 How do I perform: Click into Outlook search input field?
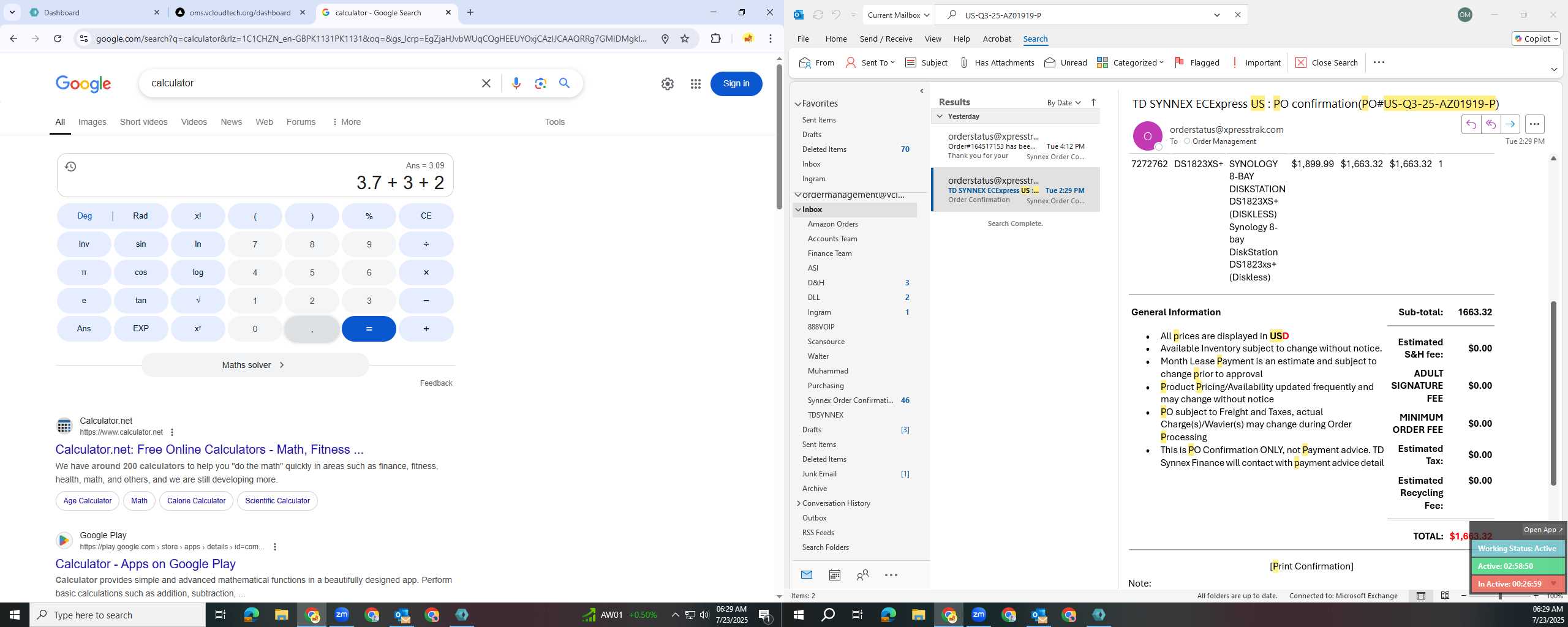click(1084, 15)
